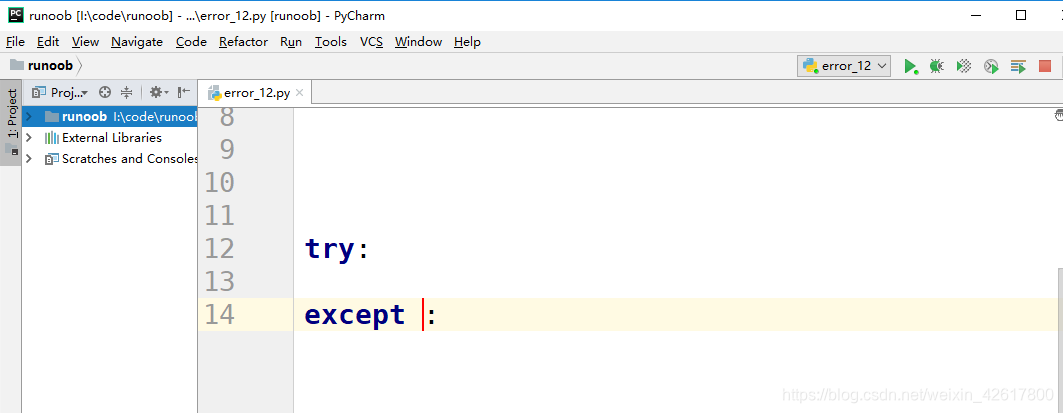
Task: Close the error_12.py tab
Action: point(300,93)
